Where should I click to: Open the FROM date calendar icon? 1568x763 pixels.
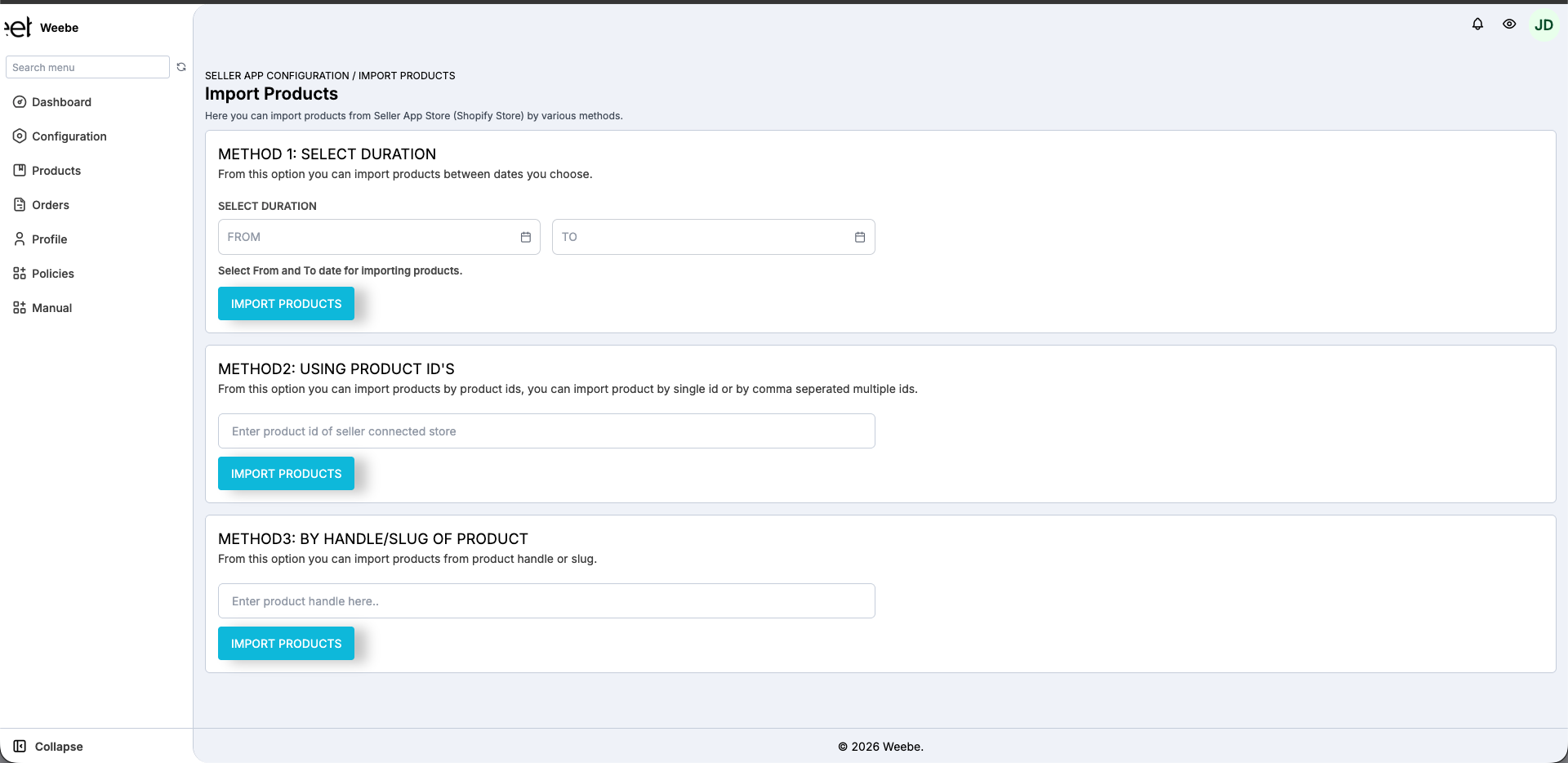[x=525, y=237]
